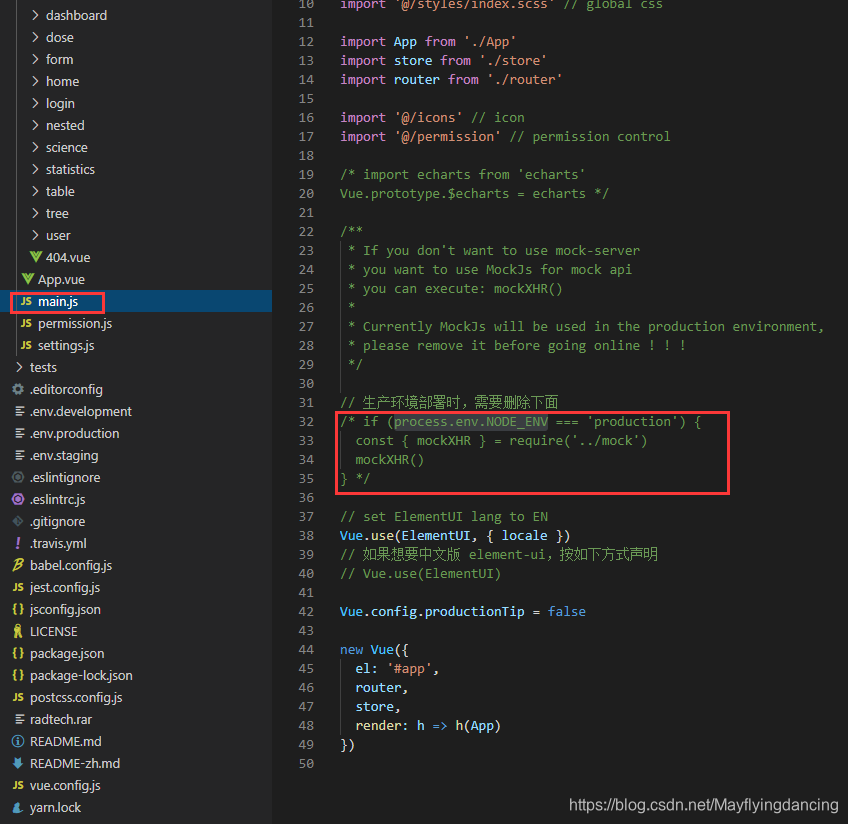Image resolution: width=848 pixels, height=824 pixels.
Task: Expand the statistics folder chevron
Action: click(x=35, y=169)
